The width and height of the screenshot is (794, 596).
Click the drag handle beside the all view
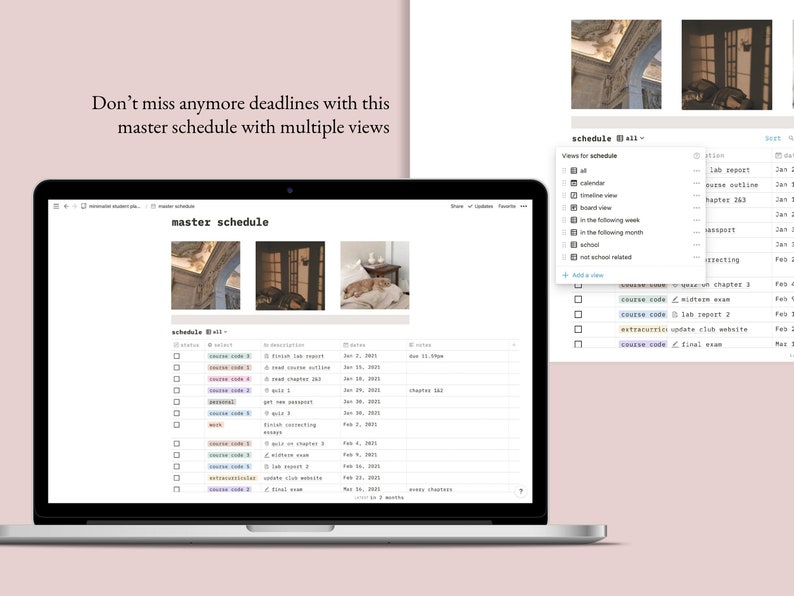point(564,171)
